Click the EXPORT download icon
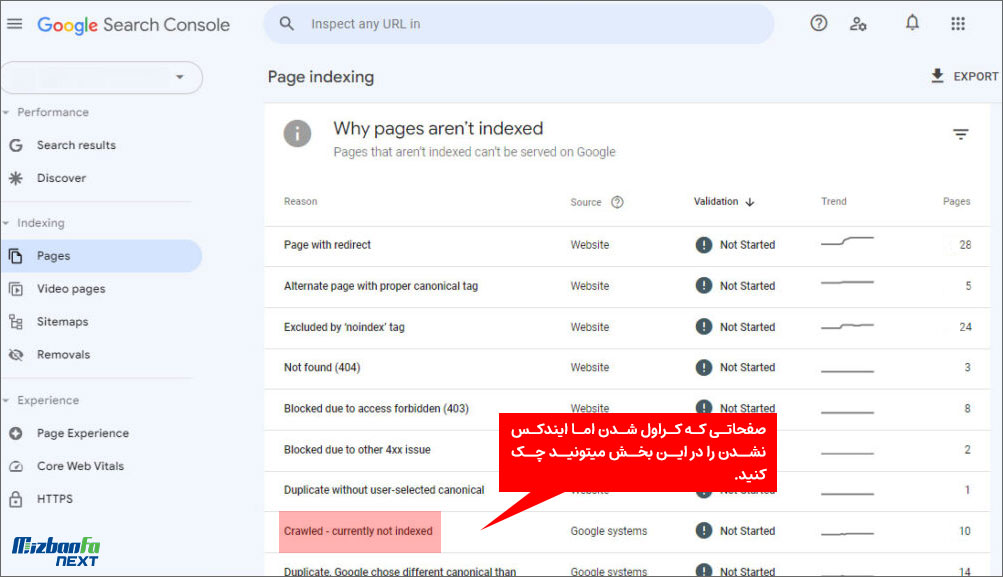1003x577 pixels. 937,75
